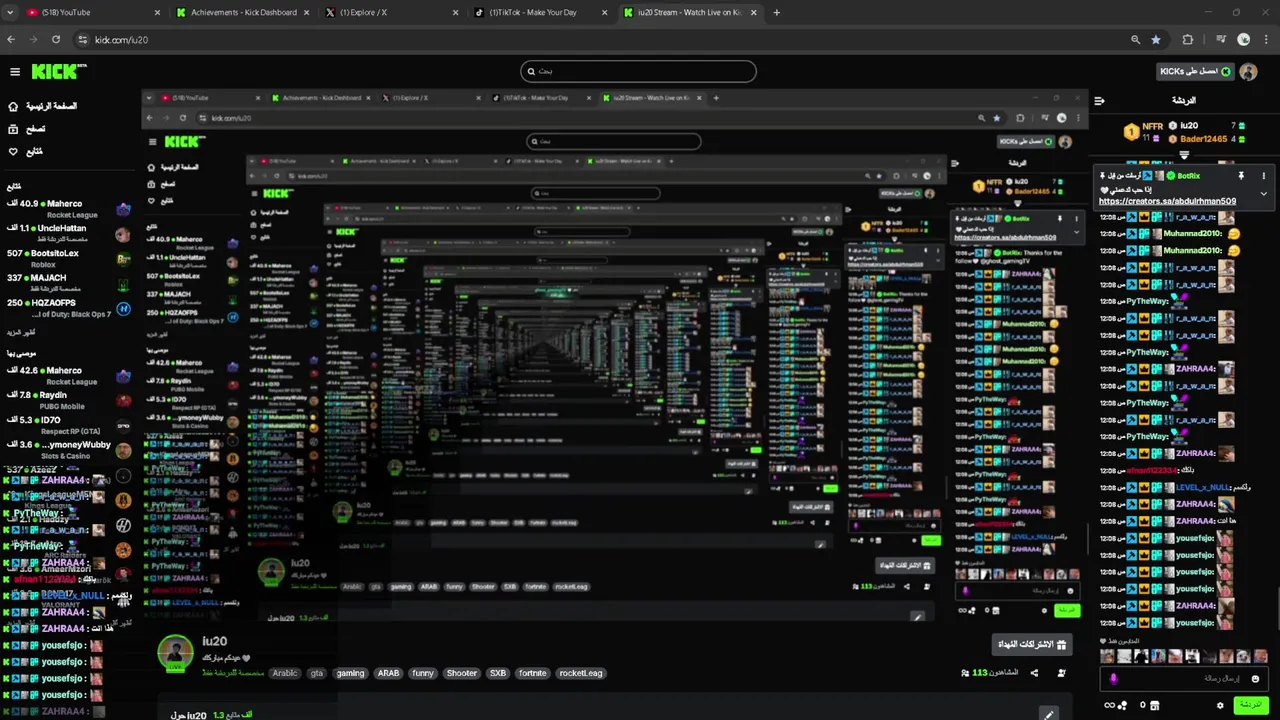The height and width of the screenshot is (720, 1280).
Task: Switch to Achievements Kick Dashboard tab
Action: pos(245,12)
